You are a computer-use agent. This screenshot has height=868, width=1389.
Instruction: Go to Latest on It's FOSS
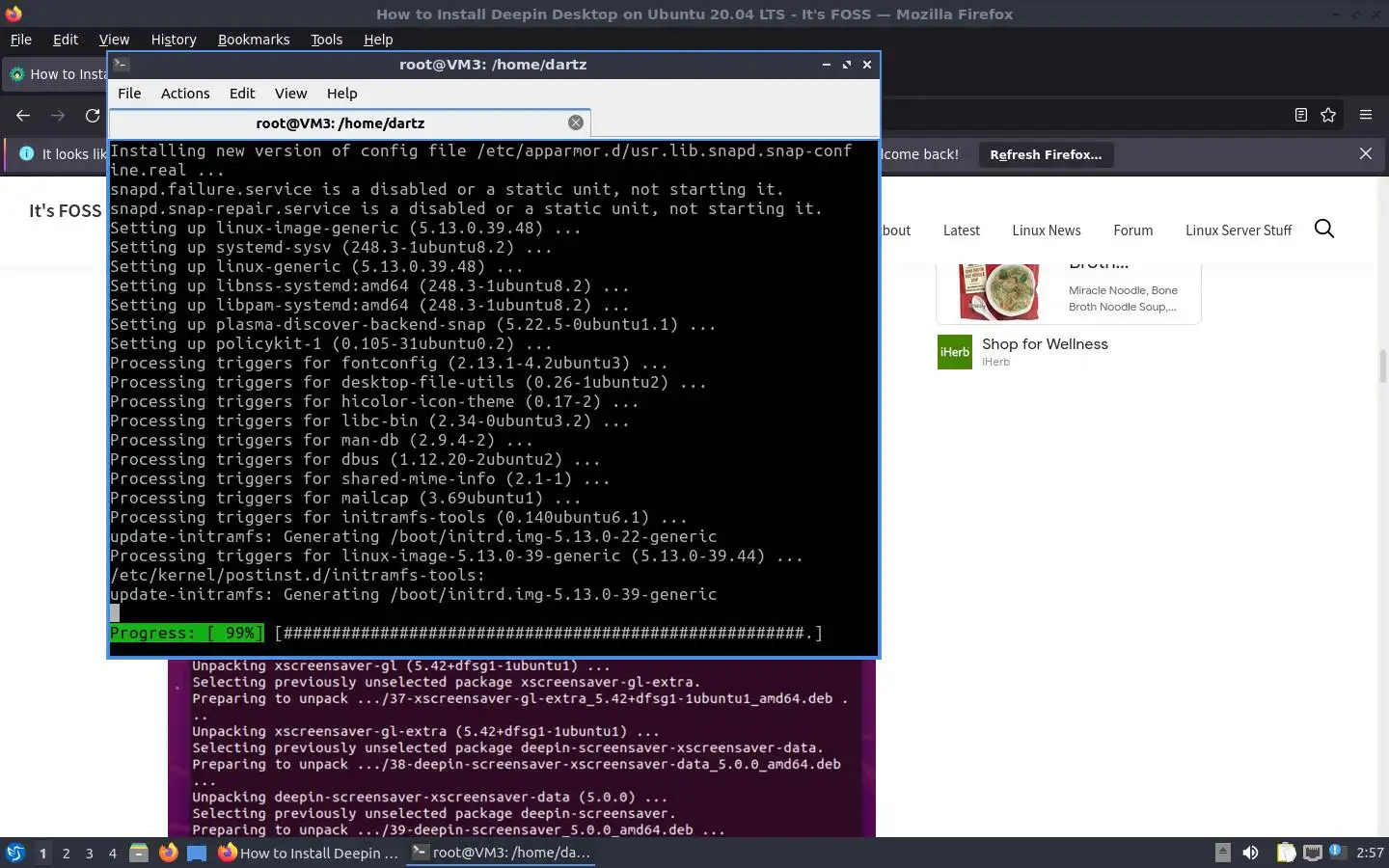[x=961, y=231]
